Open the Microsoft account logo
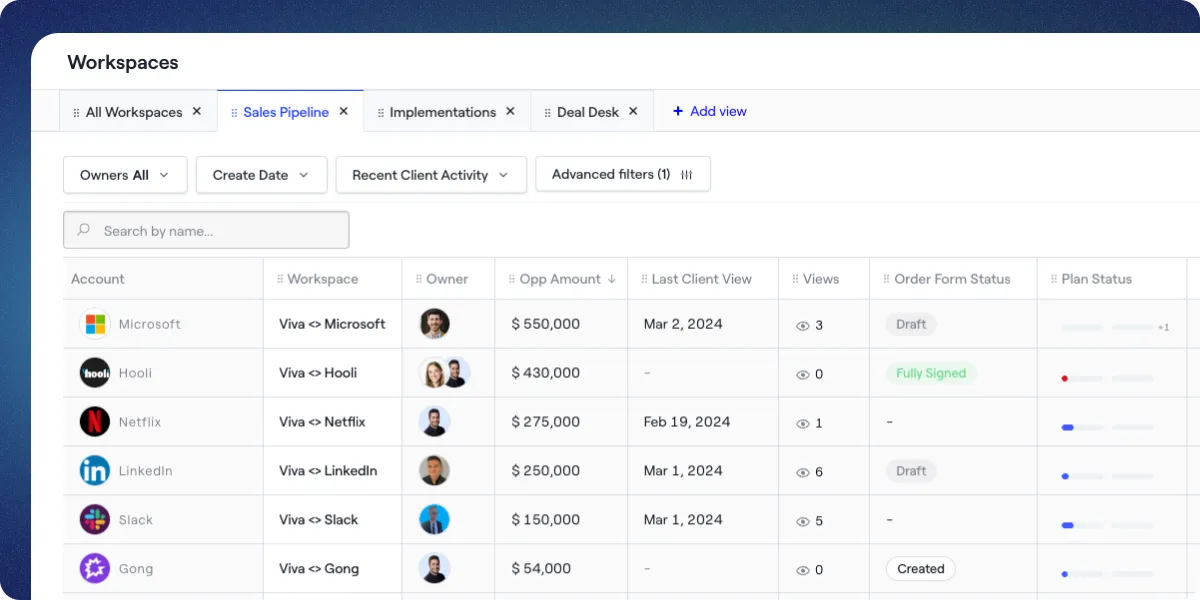The height and width of the screenshot is (600, 1200). pyautogui.click(x=95, y=324)
